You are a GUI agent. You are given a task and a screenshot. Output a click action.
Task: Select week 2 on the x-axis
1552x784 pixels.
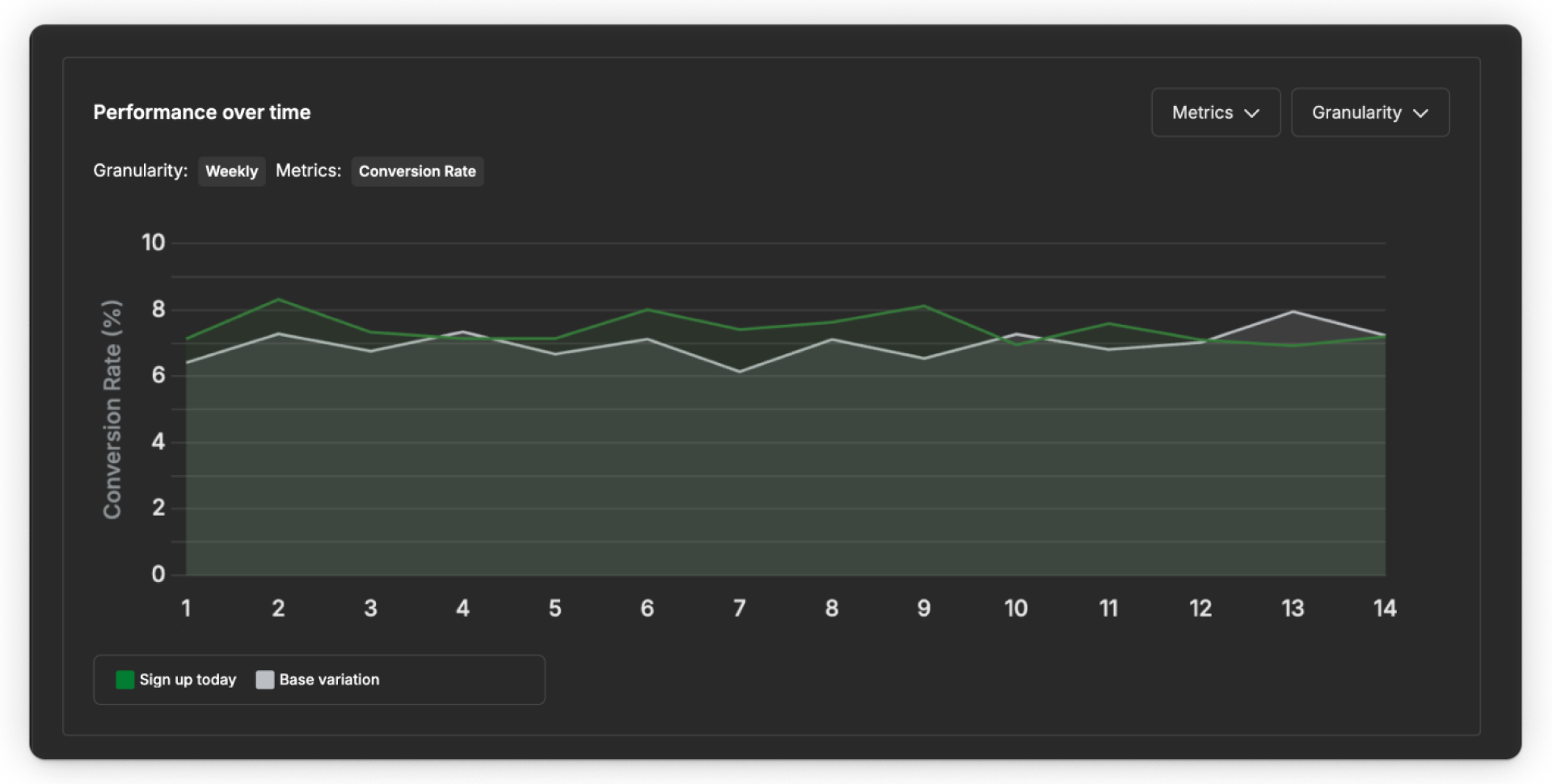[278, 608]
